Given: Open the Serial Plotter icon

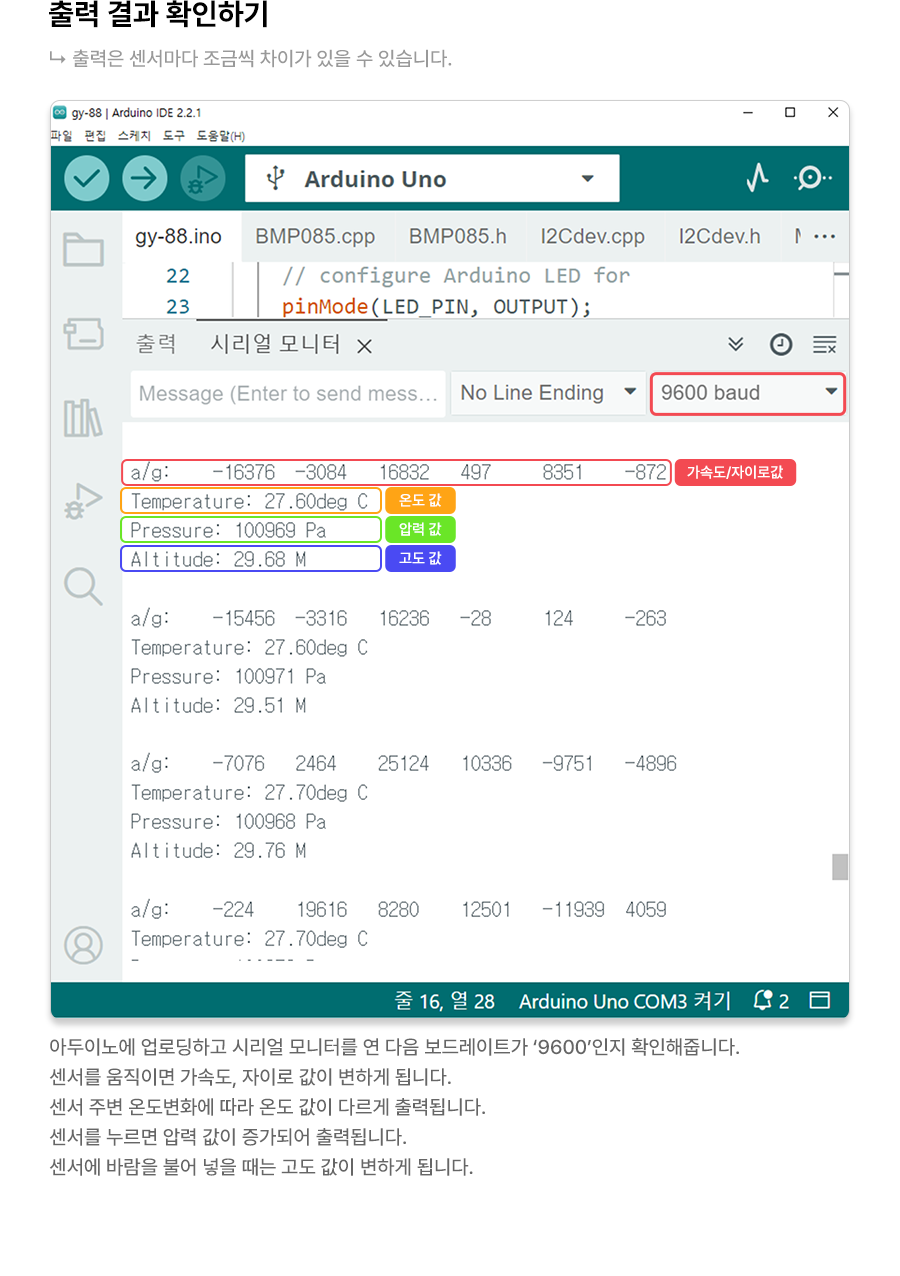Looking at the screenshot, I should (x=757, y=179).
